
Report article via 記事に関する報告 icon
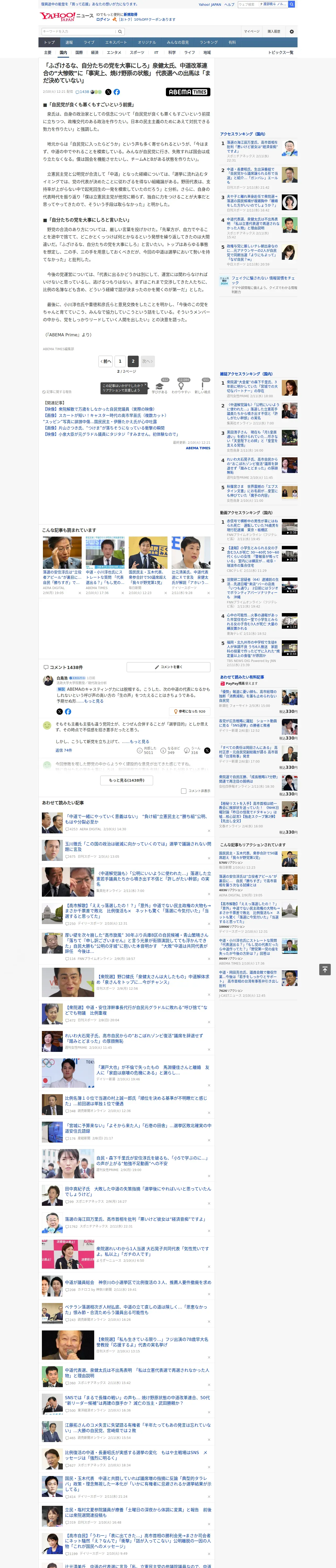pyautogui.click(x=57, y=392)
